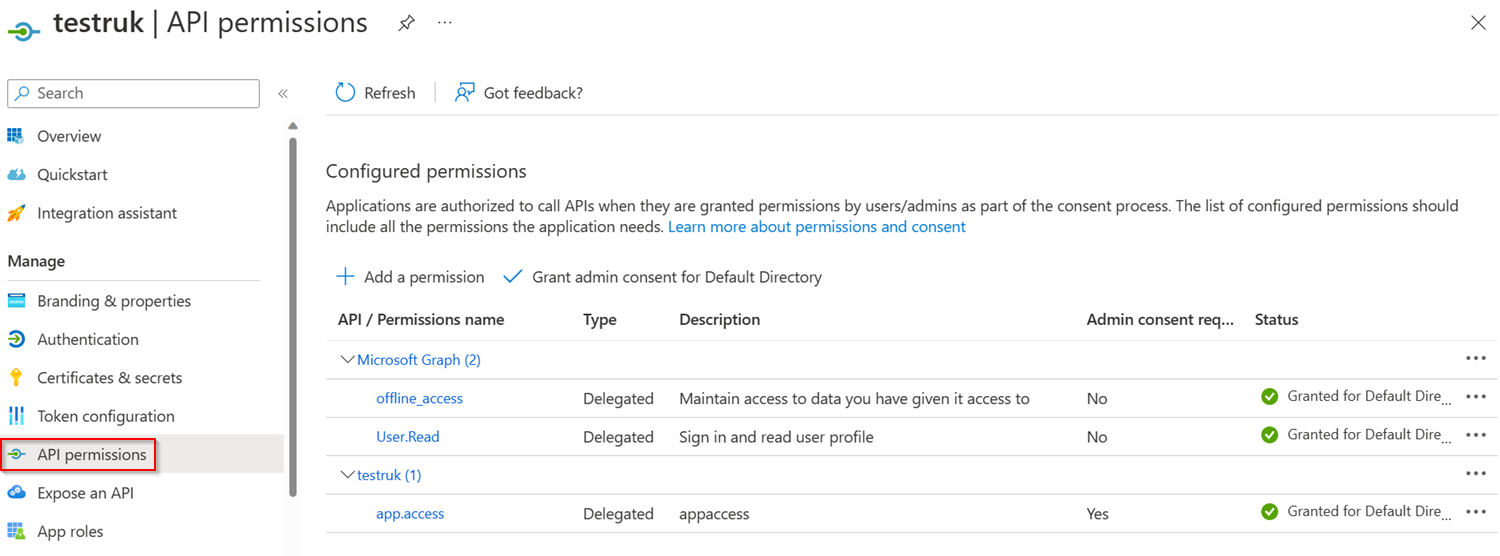
Task: Click Add a permission text
Action: [x=424, y=277]
